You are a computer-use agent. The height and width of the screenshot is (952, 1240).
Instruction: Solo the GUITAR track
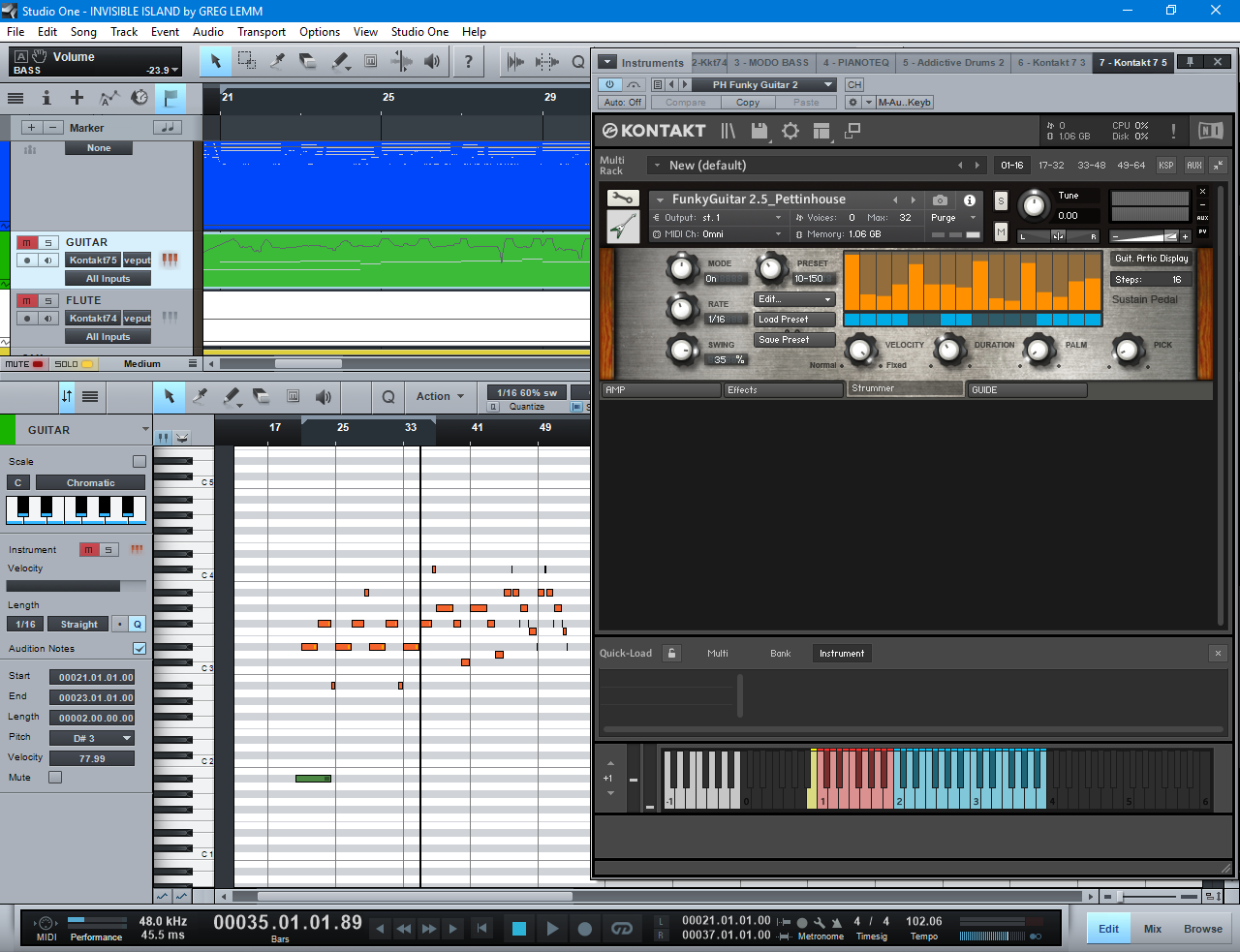point(47,242)
